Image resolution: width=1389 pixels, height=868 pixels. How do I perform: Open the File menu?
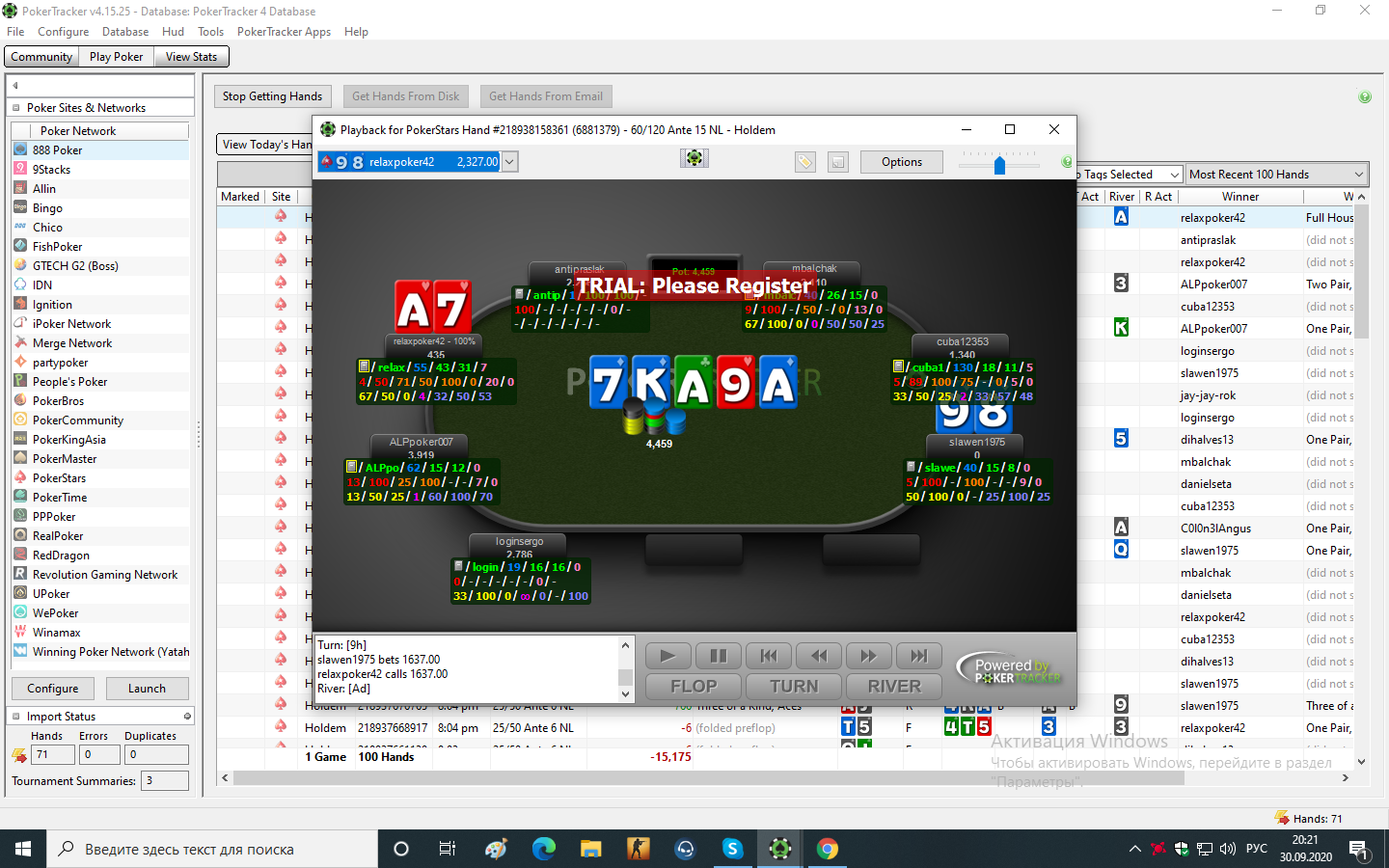tap(15, 32)
